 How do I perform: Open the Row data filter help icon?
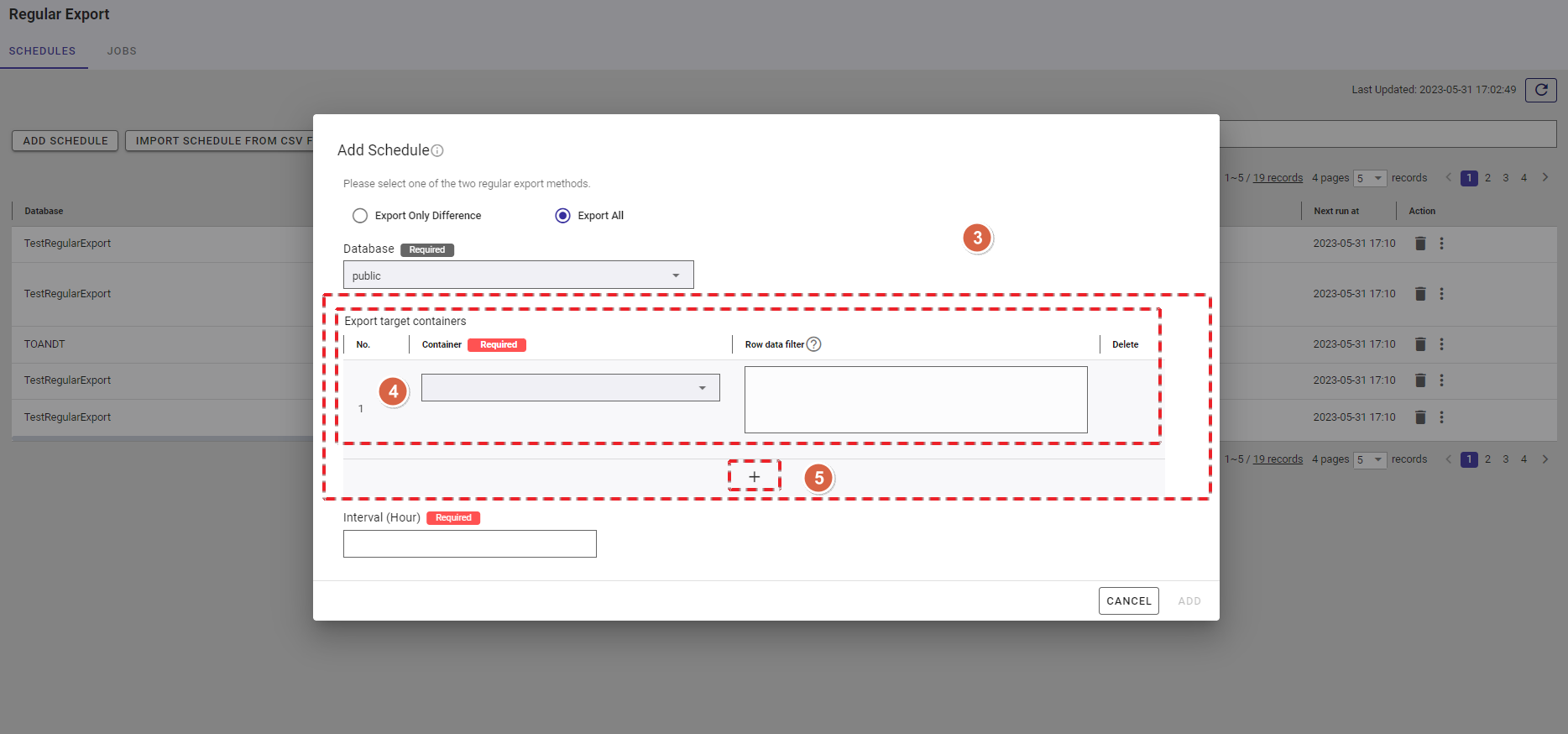(813, 344)
